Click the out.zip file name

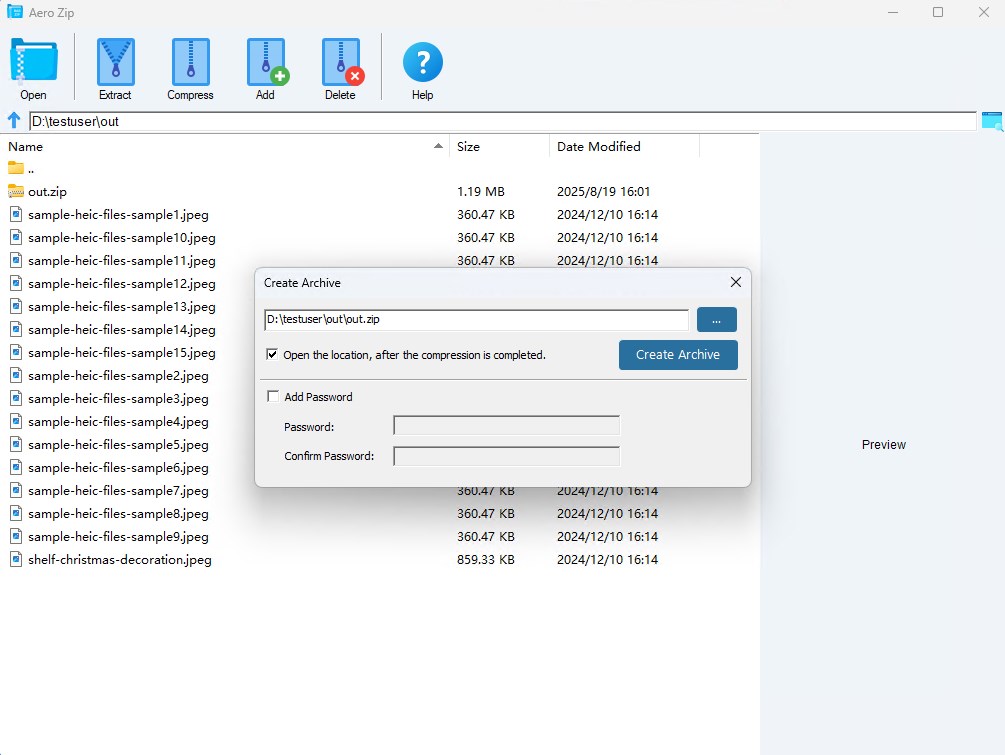click(x=47, y=192)
